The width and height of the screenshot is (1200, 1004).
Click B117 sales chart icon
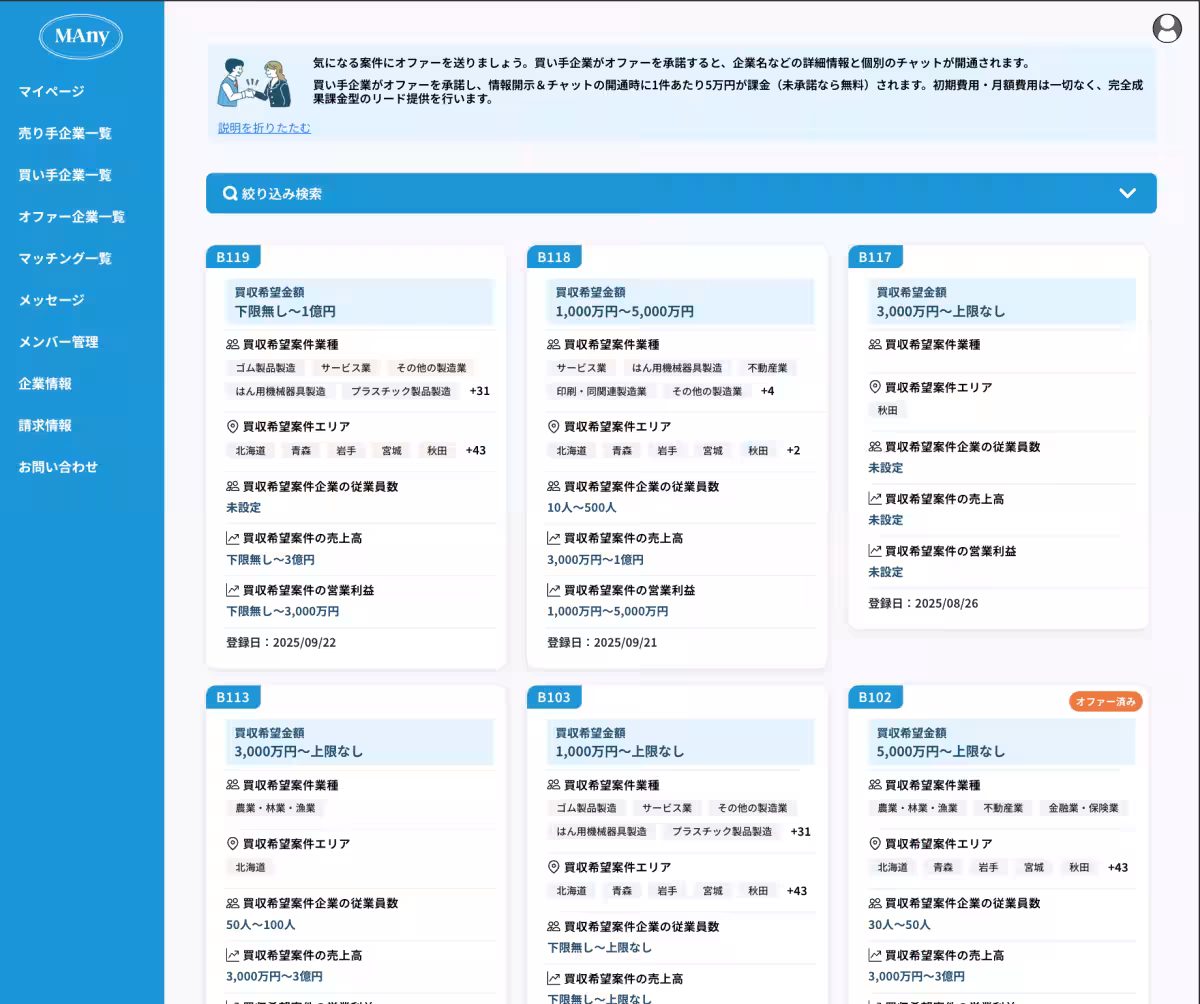pos(875,499)
